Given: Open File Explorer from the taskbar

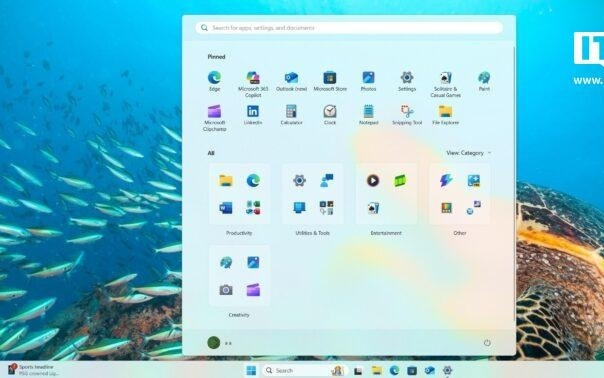Looking at the screenshot, I should click(376, 371).
